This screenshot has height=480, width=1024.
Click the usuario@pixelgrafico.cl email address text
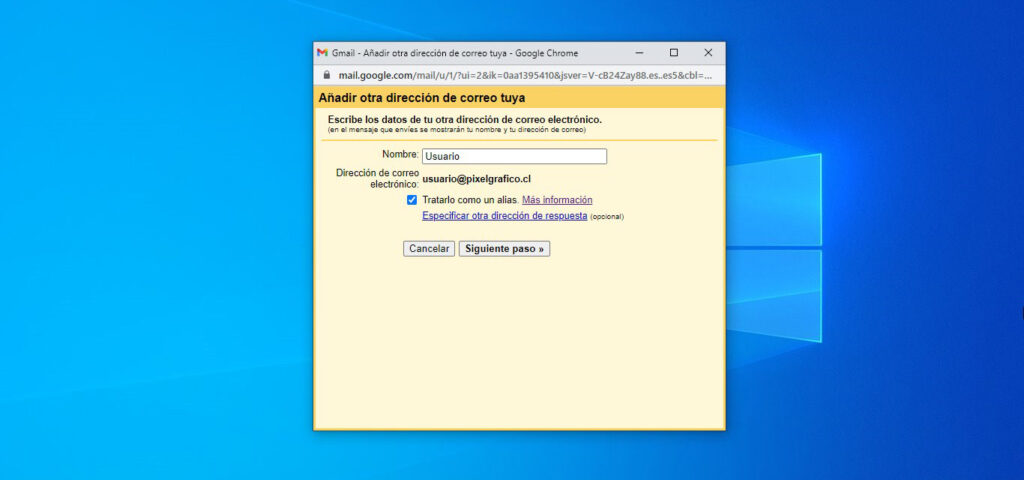(x=476, y=179)
